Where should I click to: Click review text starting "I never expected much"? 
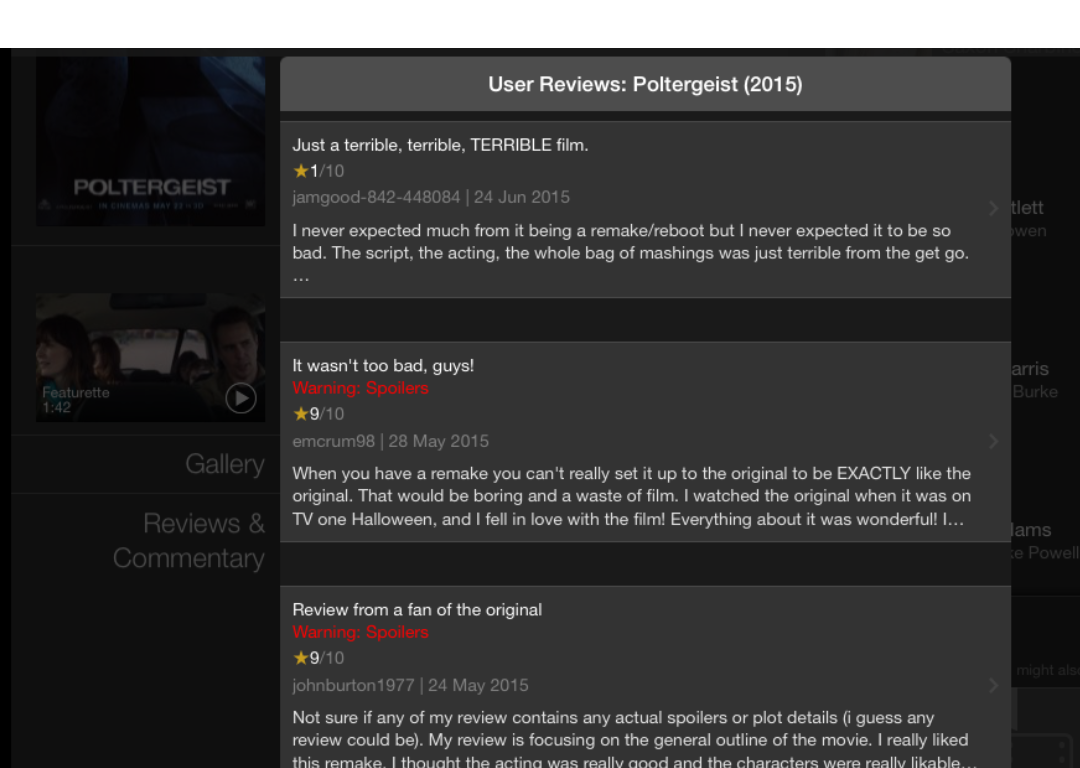pyautogui.click(x=630, y=253)
